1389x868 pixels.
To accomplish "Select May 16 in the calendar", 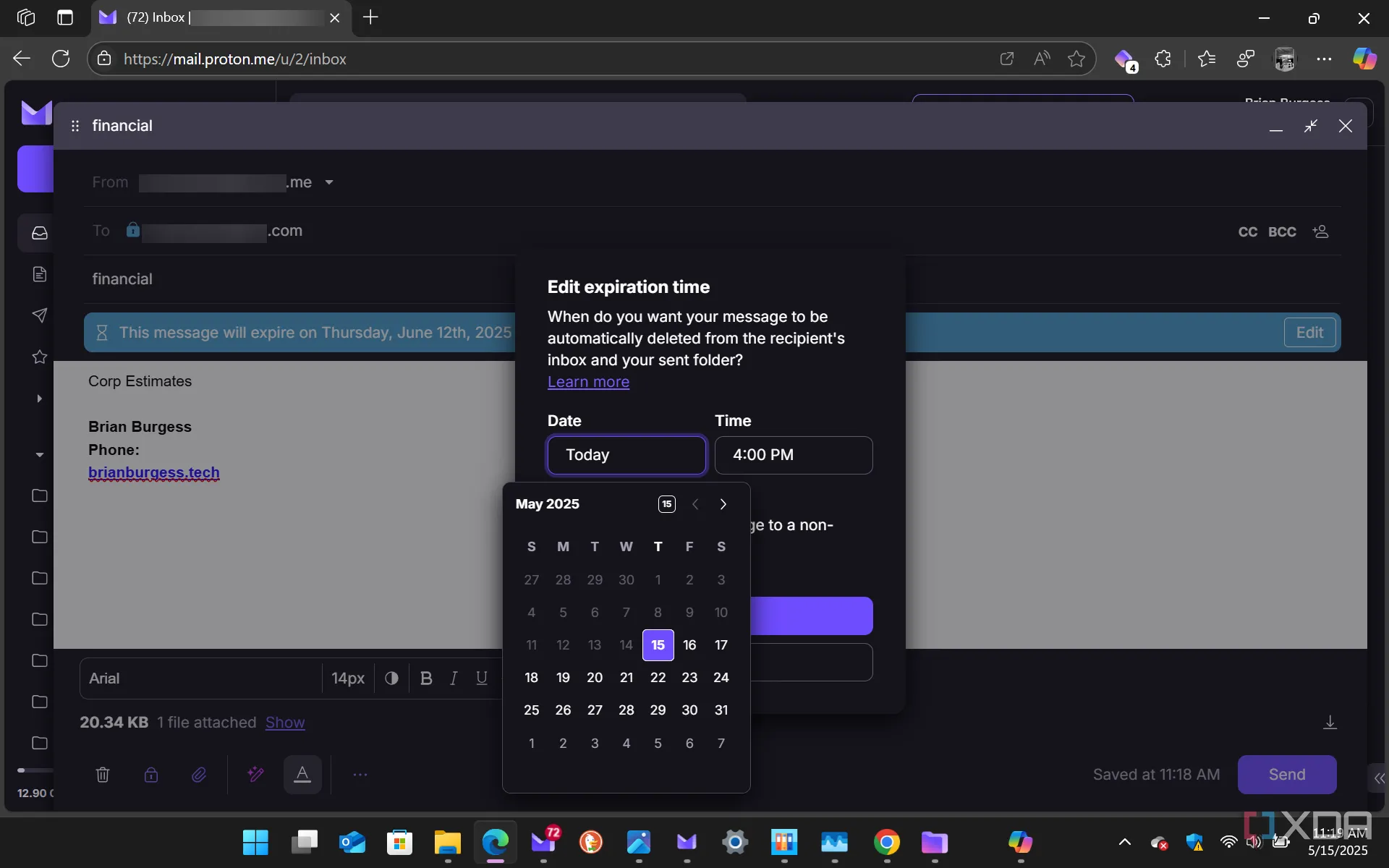I will tap(689, 645).
